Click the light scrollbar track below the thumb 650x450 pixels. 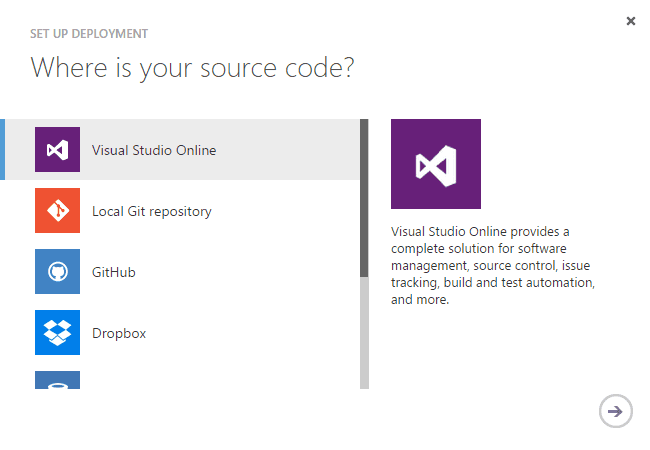(364, 330)
